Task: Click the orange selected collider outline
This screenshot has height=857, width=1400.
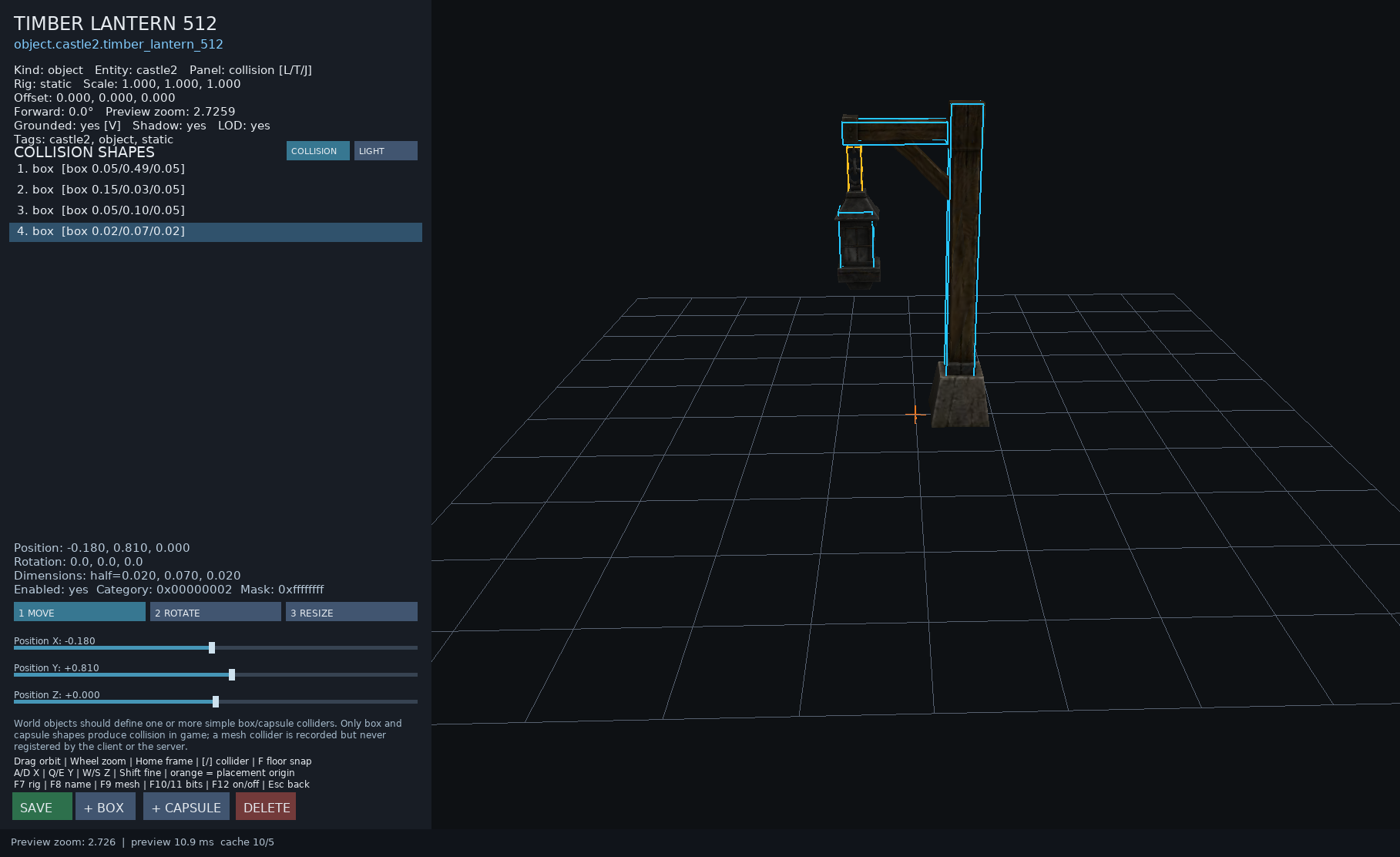Action: point(854,169)
